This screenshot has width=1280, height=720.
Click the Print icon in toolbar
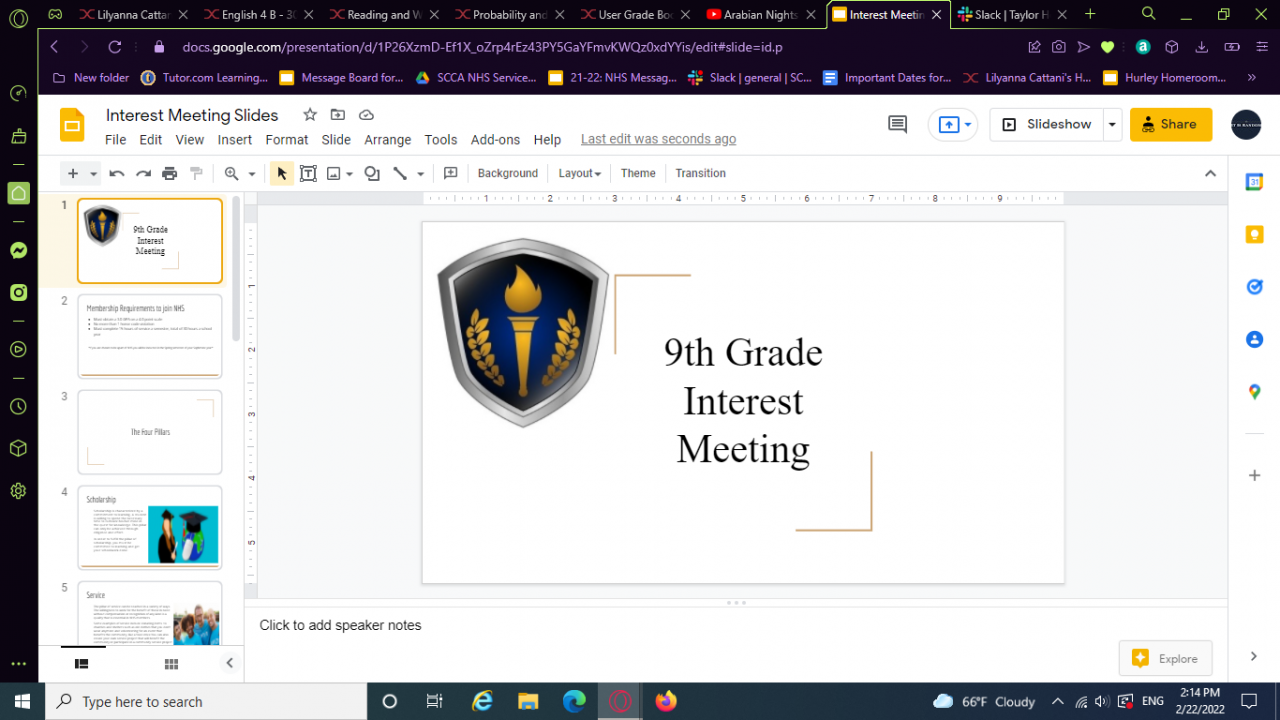(170, 173)
